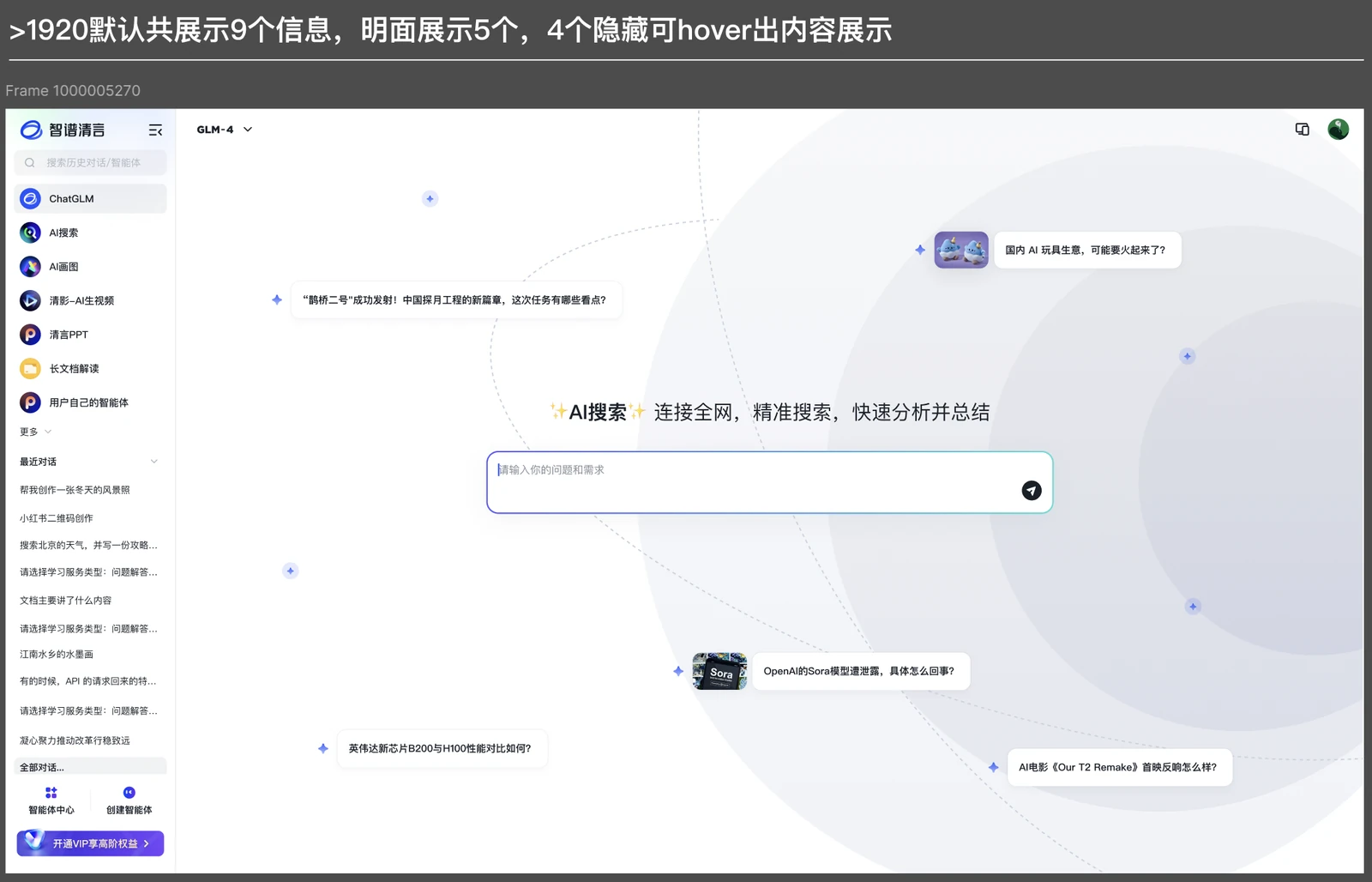Open the 清言PPT icon

pos(30,335)
